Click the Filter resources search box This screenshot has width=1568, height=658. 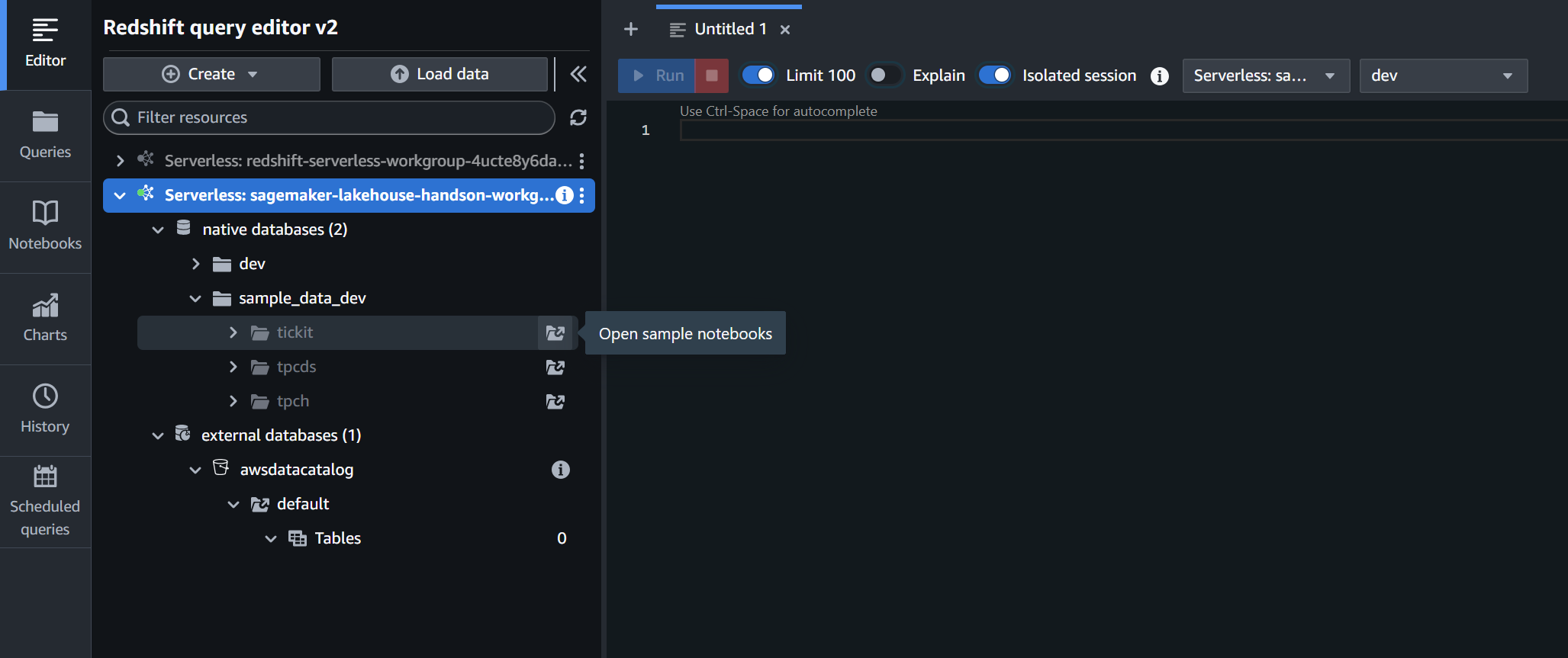tap(329, 117)
